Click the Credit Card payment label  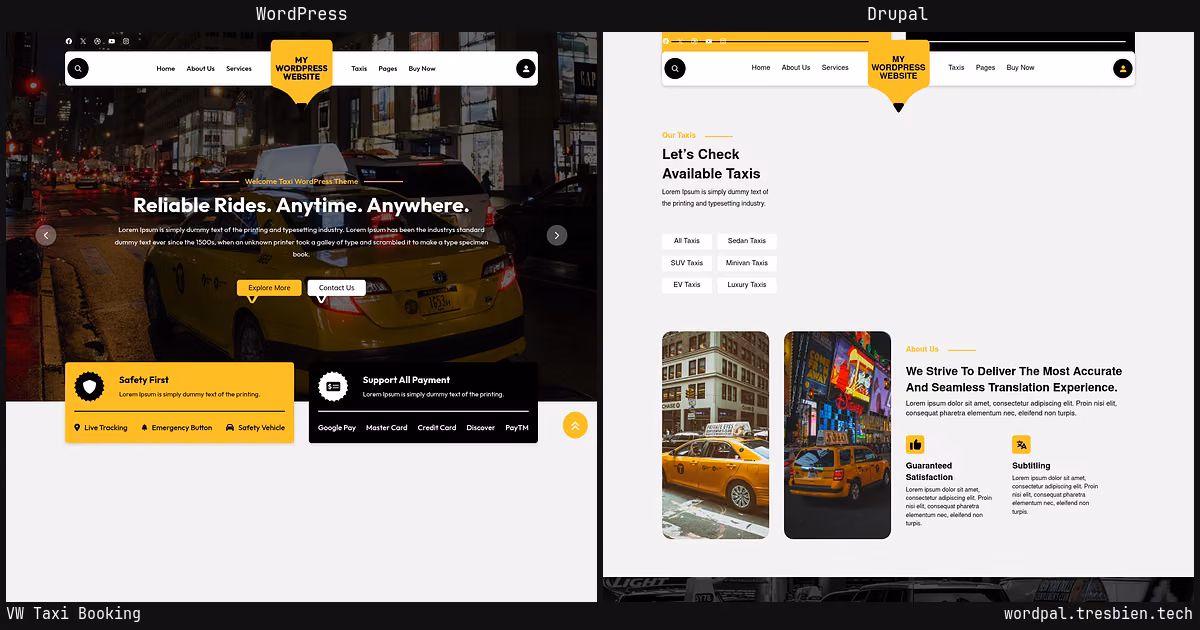tap(437, 428)
